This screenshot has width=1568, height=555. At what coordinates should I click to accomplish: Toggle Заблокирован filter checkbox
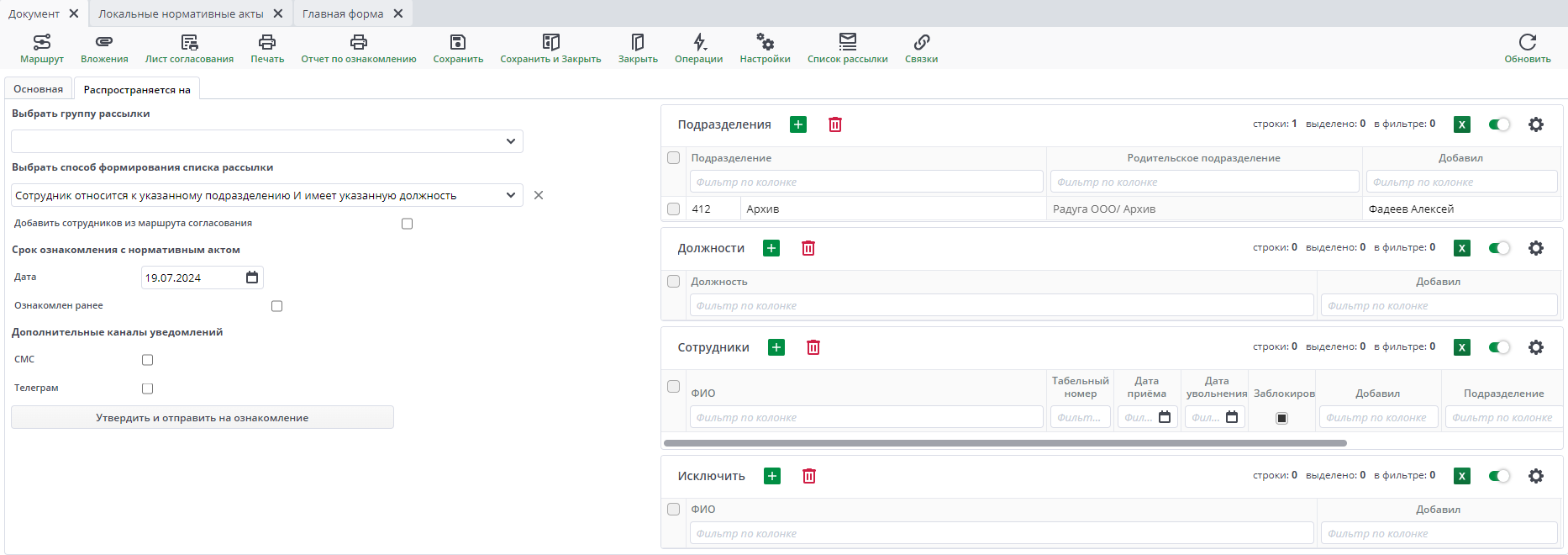click(x=1282, y=418)
